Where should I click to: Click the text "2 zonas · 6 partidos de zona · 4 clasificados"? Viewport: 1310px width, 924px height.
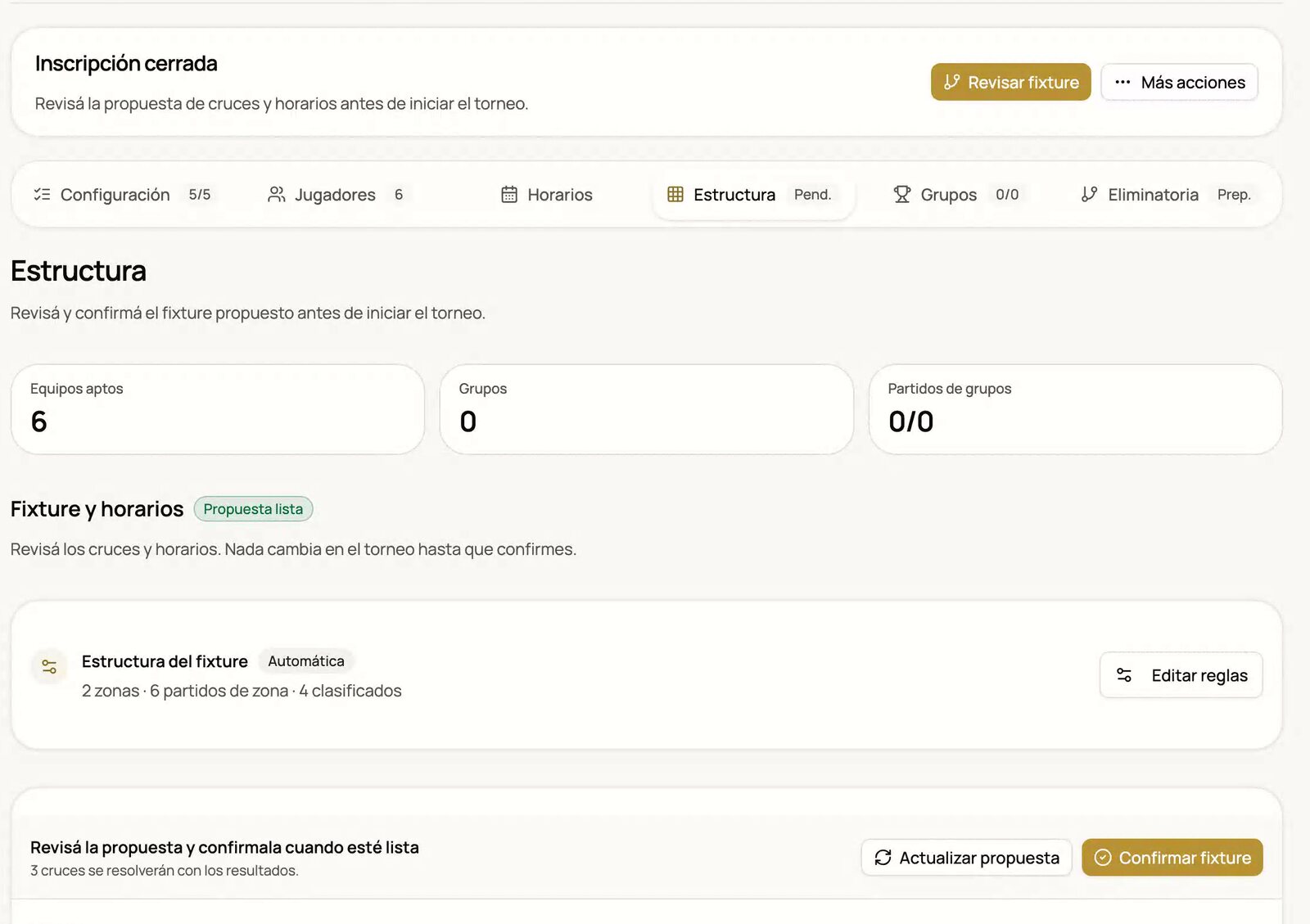[x=242, y=691]
